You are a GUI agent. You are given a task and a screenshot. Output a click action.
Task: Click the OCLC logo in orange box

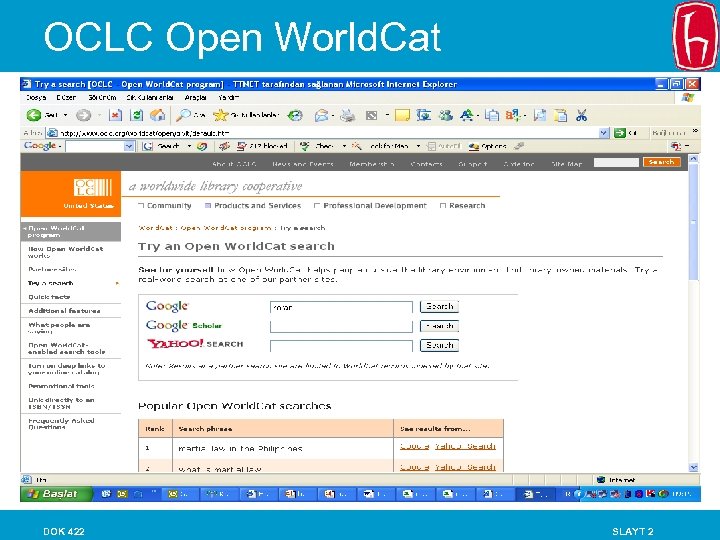click(x=92, y=187)
